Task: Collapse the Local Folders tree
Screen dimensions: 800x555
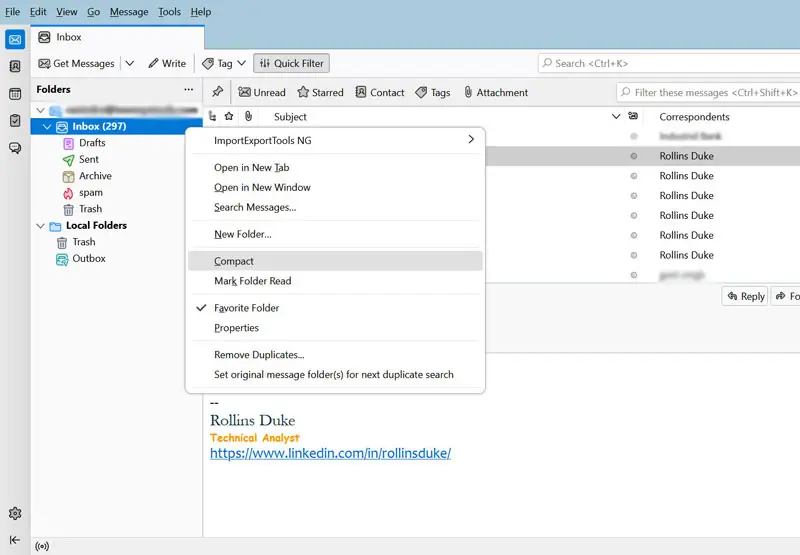Action: click(x=40, y=226)
